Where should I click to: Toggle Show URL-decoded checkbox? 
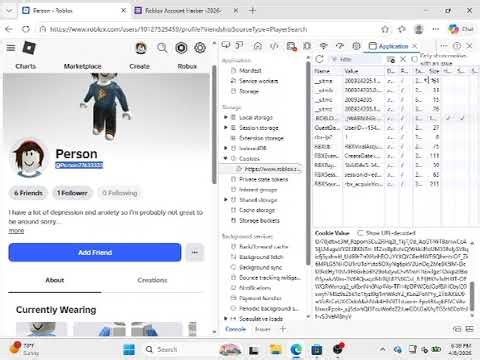pyautogui.click(x=360, y=233)
